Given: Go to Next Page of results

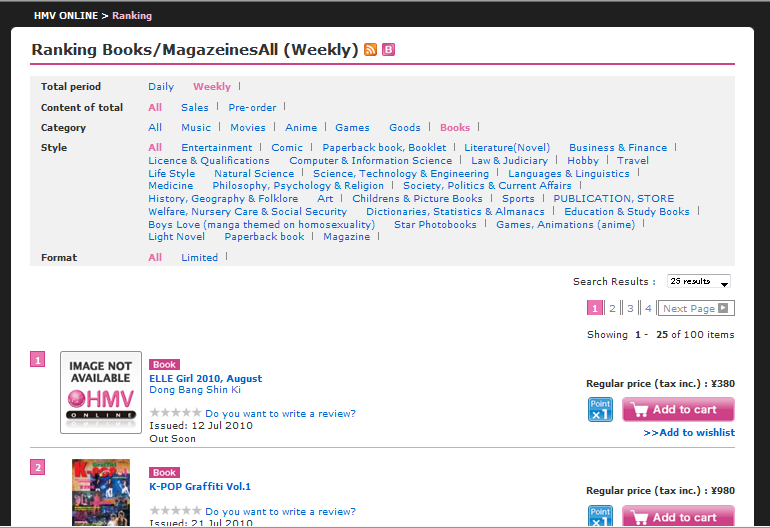Looking at the screenshot, I should [696, 308].
